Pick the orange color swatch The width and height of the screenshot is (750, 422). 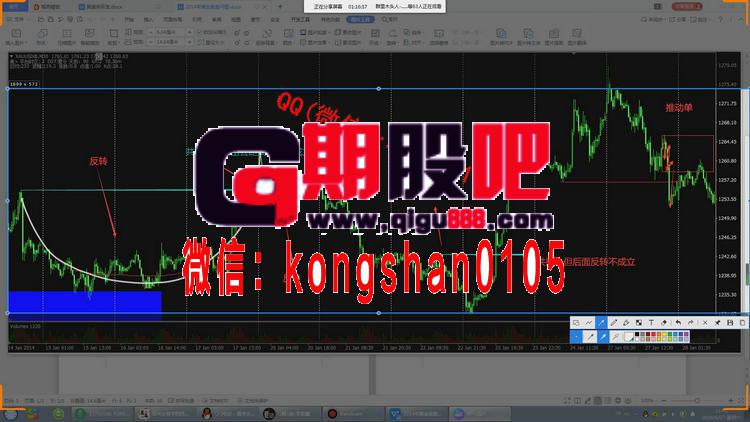coord(659,334)
